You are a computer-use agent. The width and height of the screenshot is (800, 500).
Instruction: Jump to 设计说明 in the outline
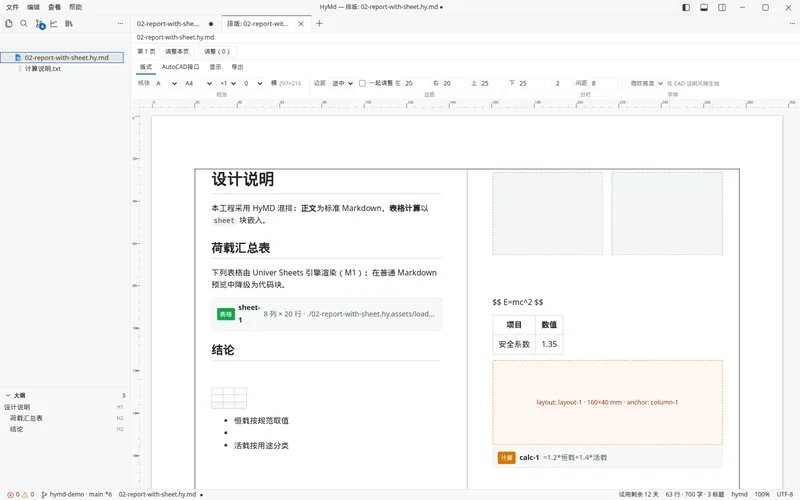pyautogui.click(x=17, y=407)
